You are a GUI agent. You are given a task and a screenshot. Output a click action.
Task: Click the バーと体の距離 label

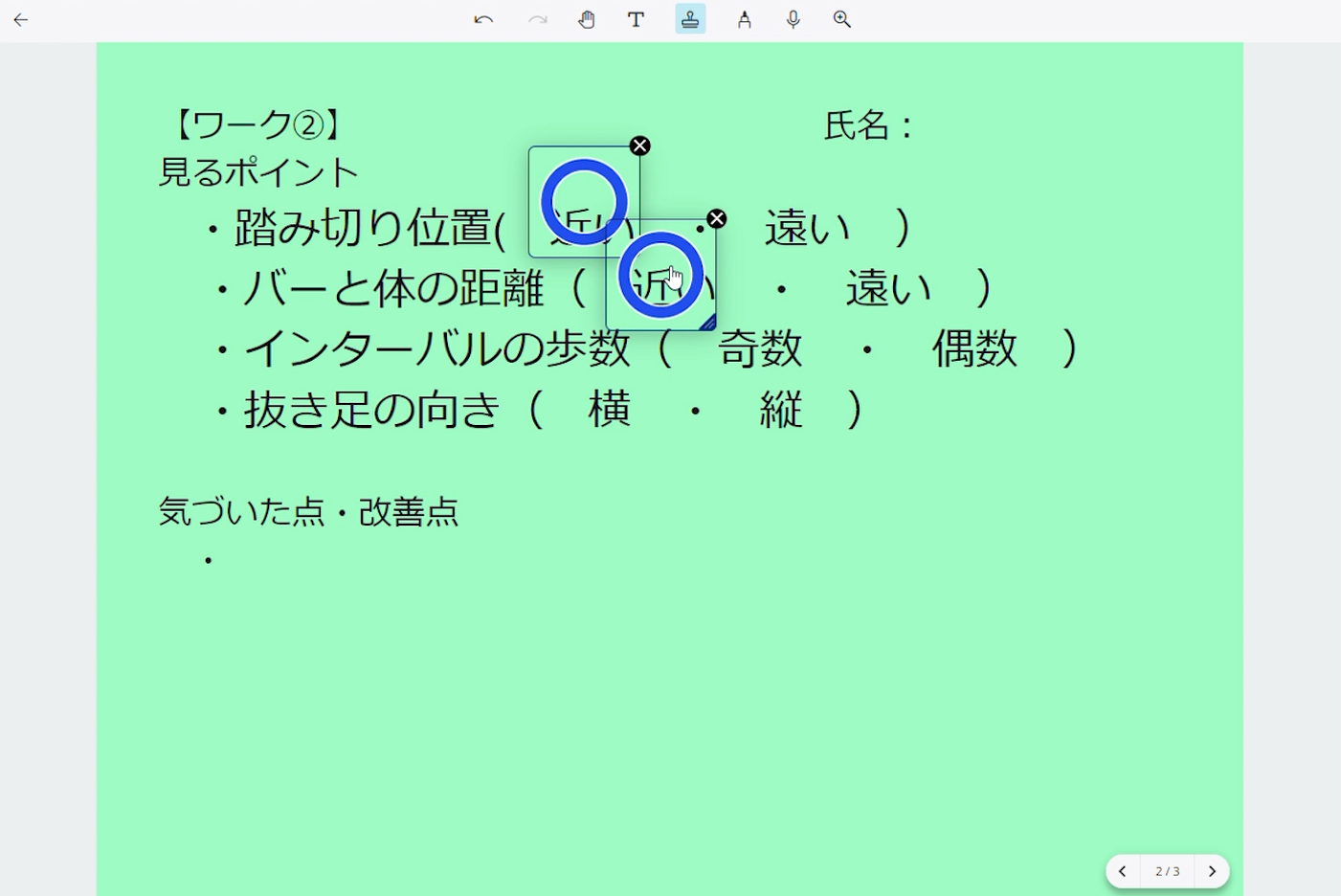click(393, 288)
